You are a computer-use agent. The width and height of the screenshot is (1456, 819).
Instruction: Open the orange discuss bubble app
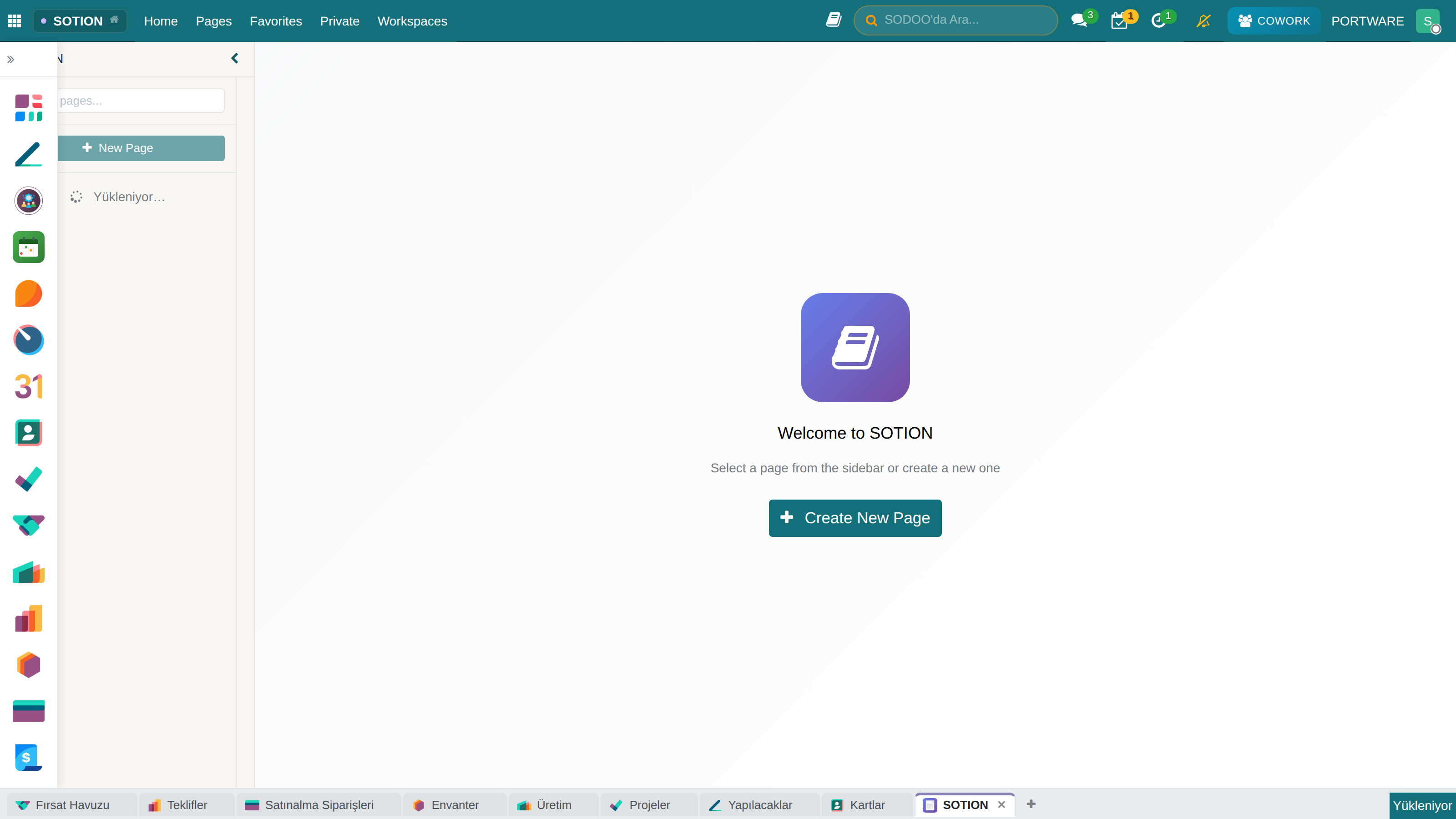tap(29, 293)
